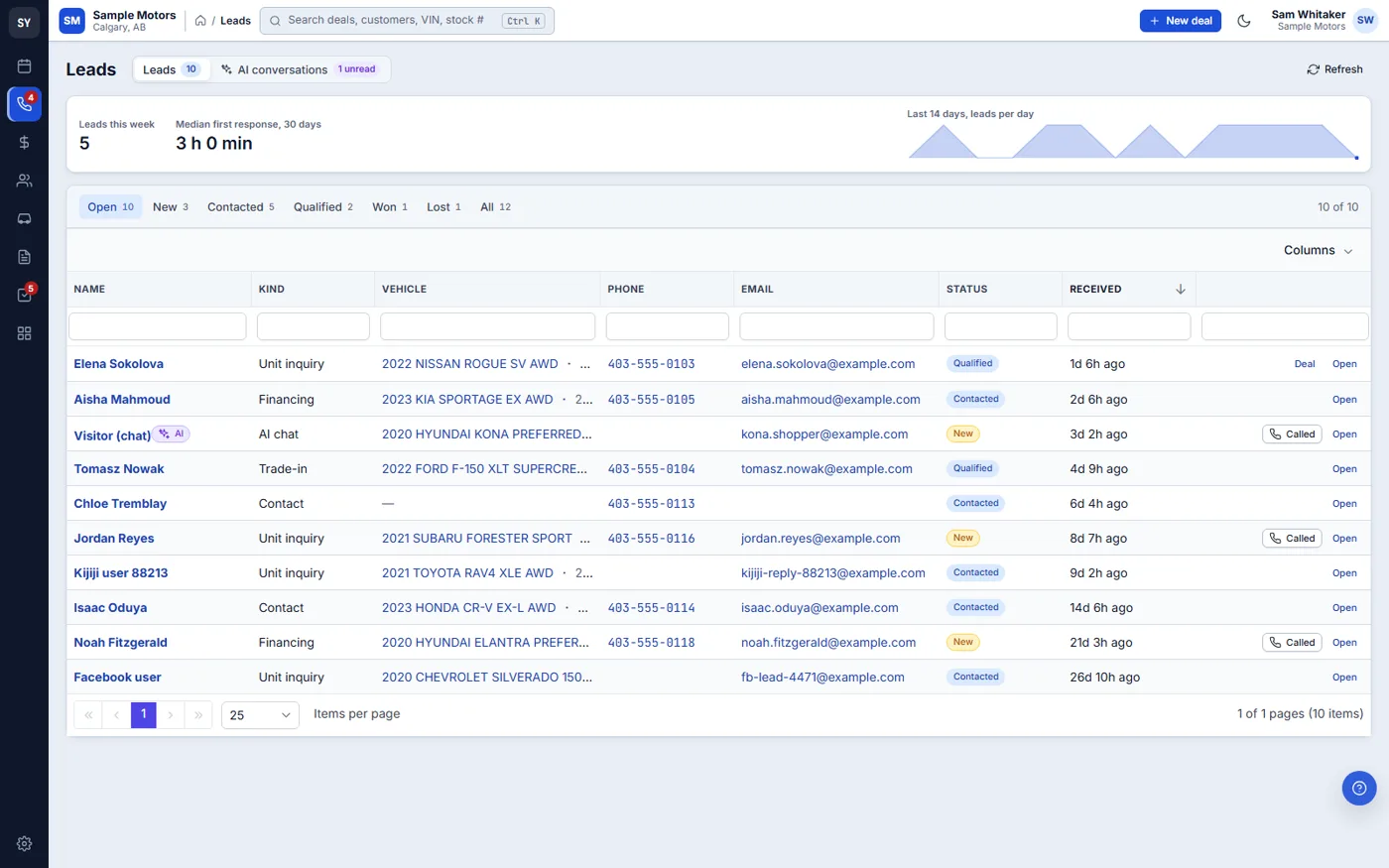
Task: Filter by Qualified leads
Action: [322, 207]
